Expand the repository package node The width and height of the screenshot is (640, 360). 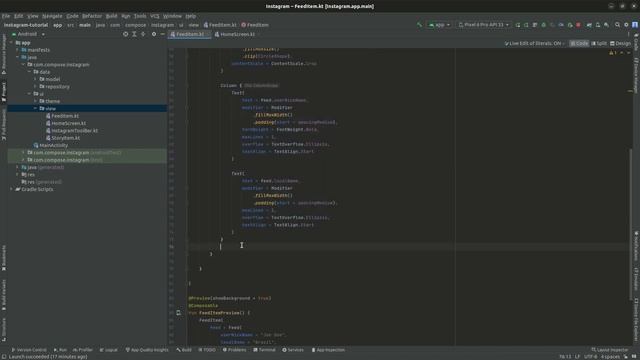[36, 87]
